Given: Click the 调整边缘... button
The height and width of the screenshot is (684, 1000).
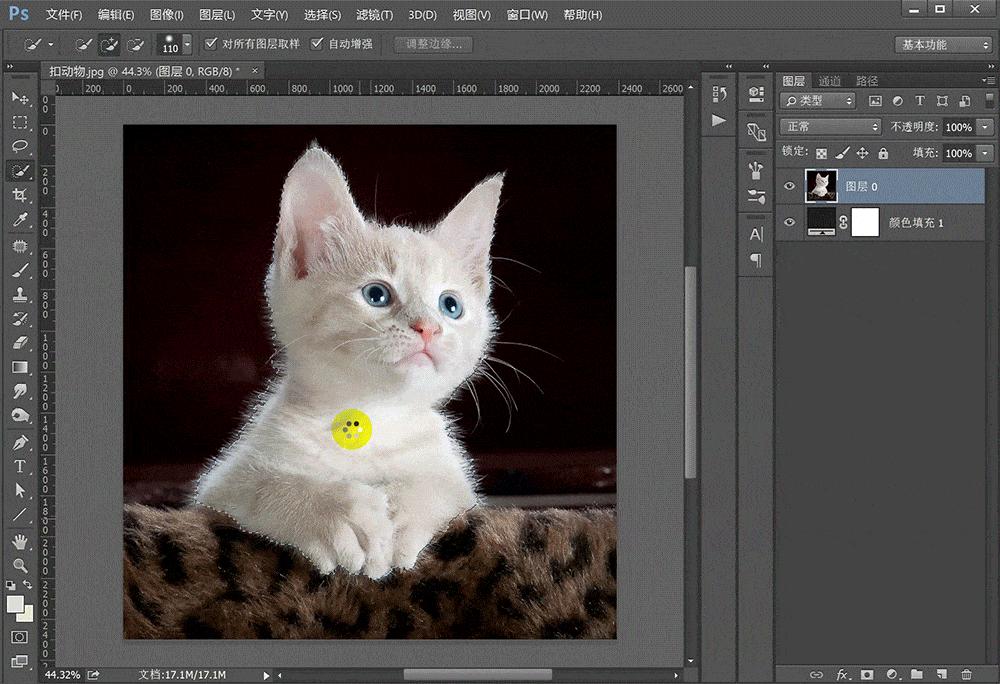Looking at the screenshot, I should (x=433, y=45).
